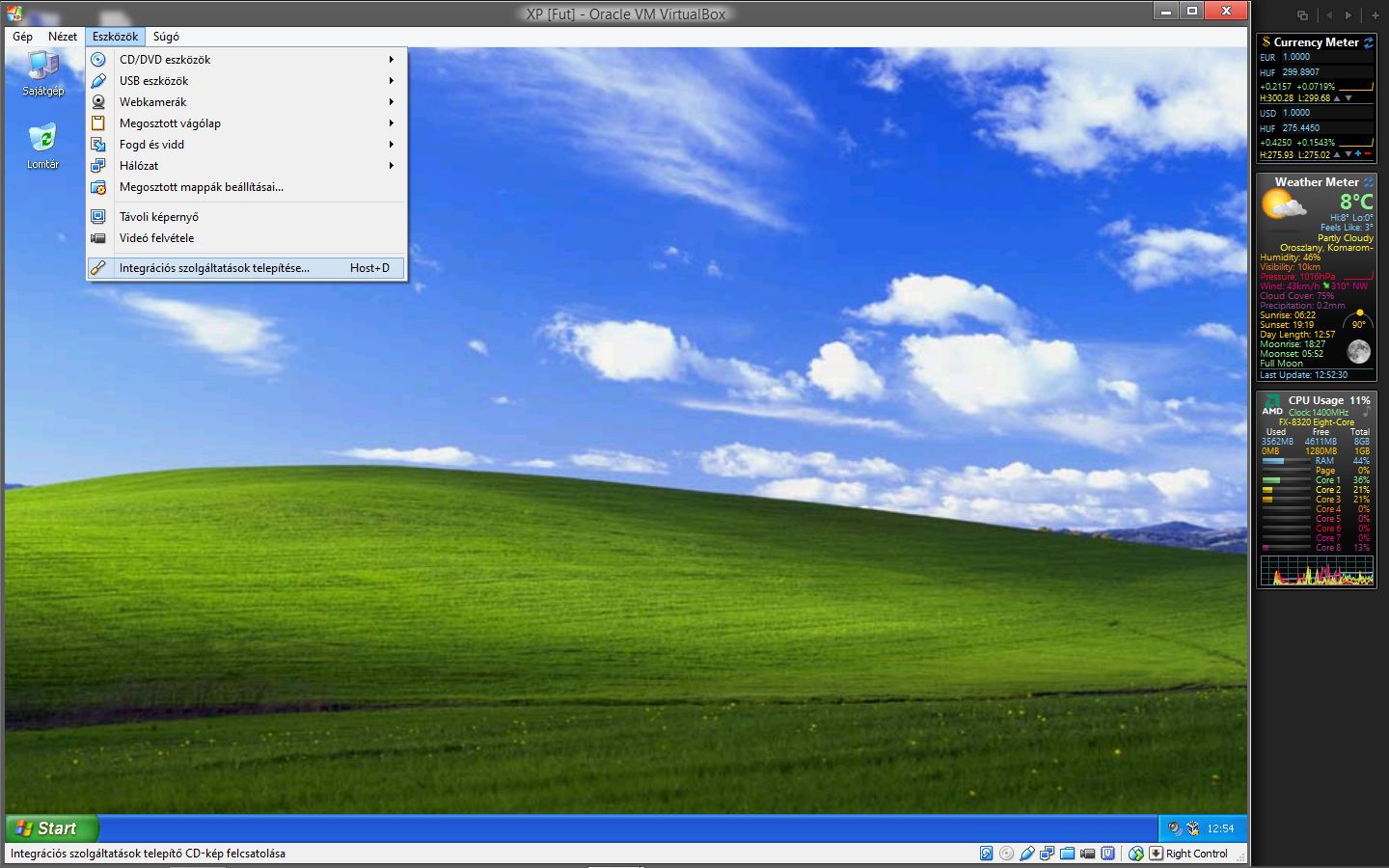Click the mouse integration status bar icon

pyautogui.click(x=1135, y=854)
